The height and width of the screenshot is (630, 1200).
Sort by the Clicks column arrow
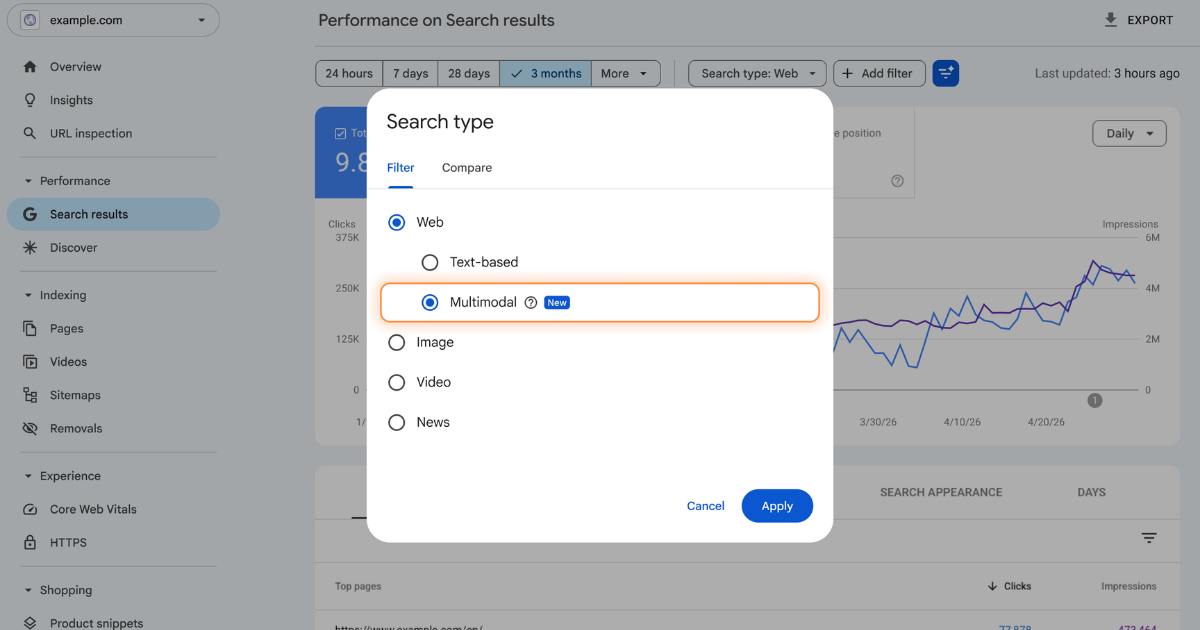[x=993, y=586]
